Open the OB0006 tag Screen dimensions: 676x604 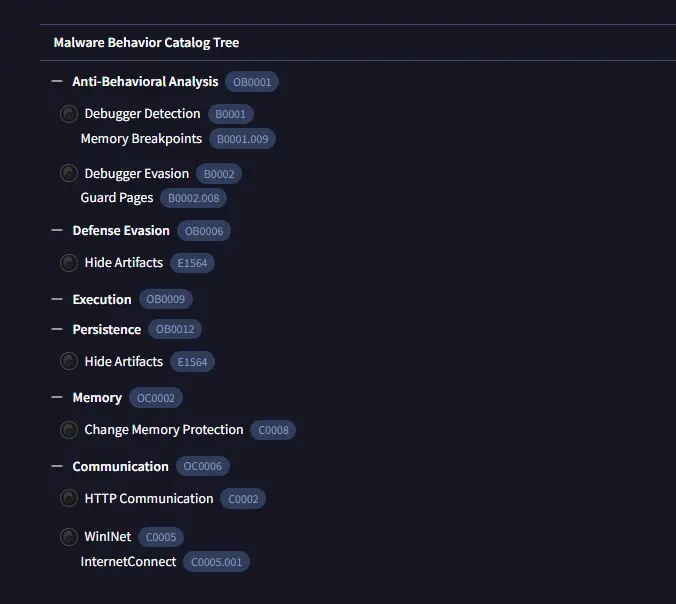pos(204,231)
